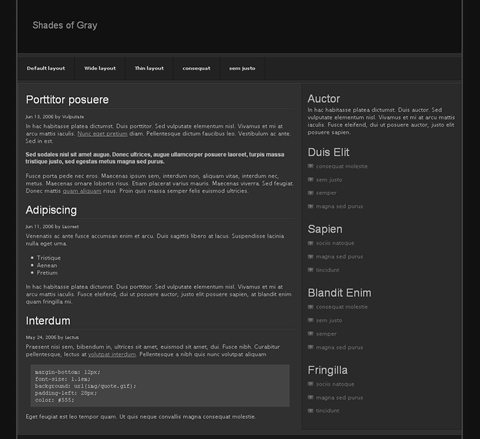The image size is (480, 439).
Task: Click the May 24, 2006 post date
Action: (41, 337)
